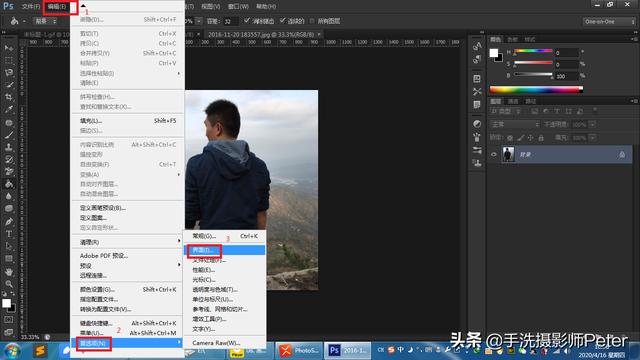Toggle lock all padlock icon in Layers panel

541,138
